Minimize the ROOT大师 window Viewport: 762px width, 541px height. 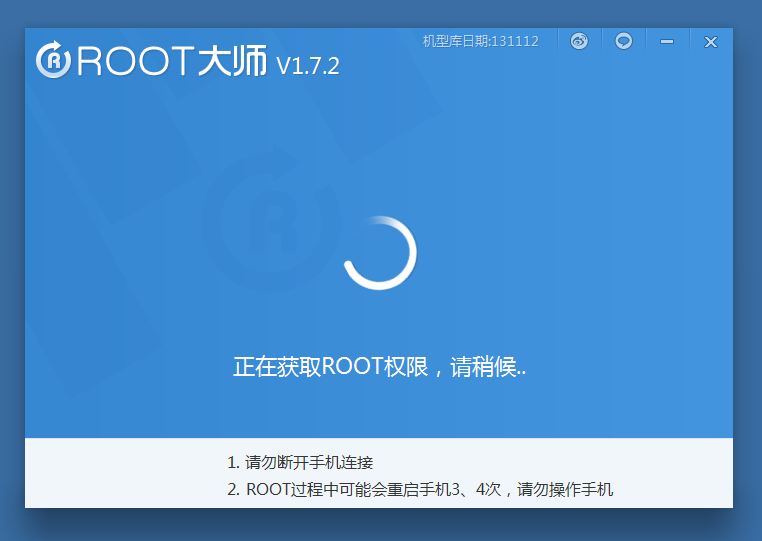(x=667, y=42)
